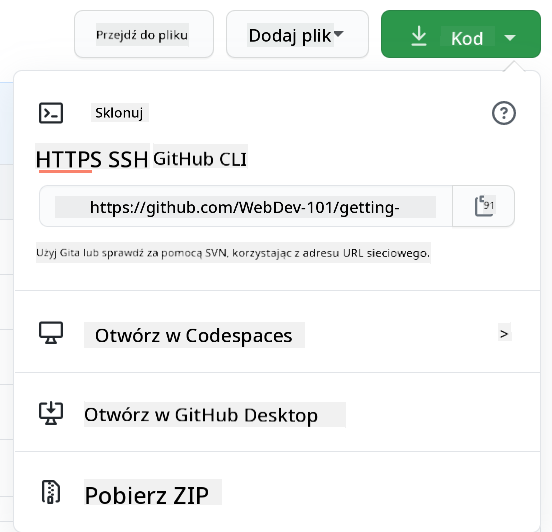Click the ZIP file icon
The height and width of the screenshot is (532, 552).
click(51, 492)
